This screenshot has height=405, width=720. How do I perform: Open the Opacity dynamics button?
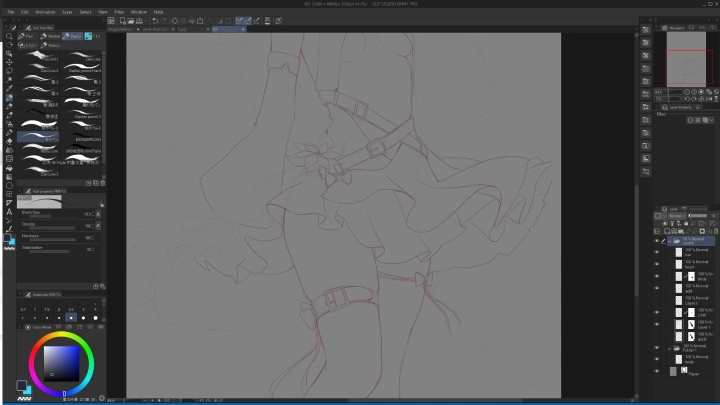click(x=98, y=225)
